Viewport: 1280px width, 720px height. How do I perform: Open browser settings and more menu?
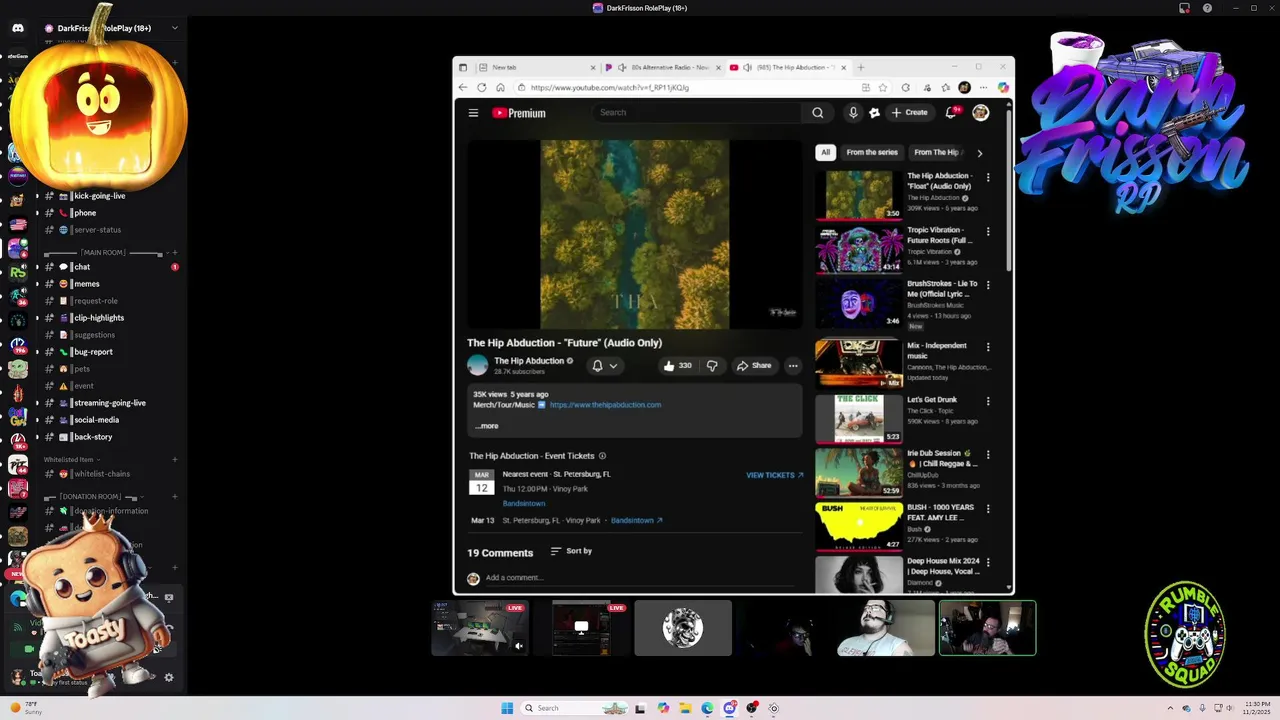[984, 88]
